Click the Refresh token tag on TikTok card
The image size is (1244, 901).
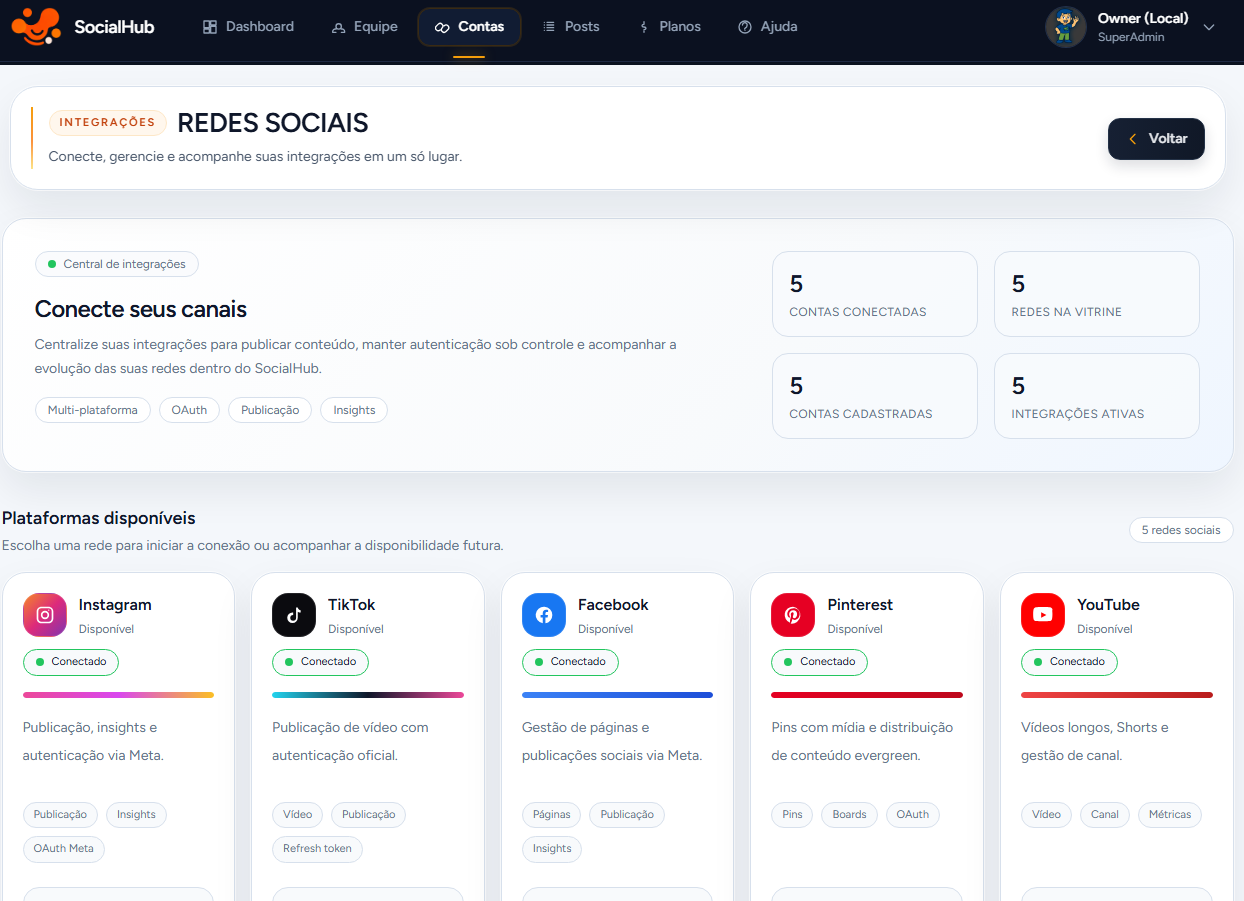pos(317,849)
